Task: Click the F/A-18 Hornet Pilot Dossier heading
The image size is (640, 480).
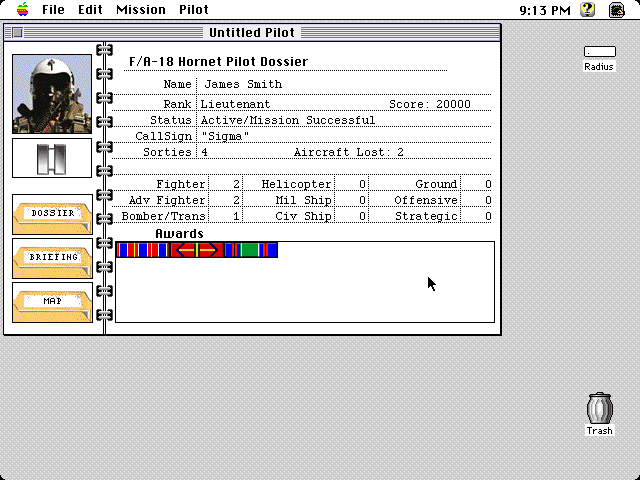Action: 218,62
